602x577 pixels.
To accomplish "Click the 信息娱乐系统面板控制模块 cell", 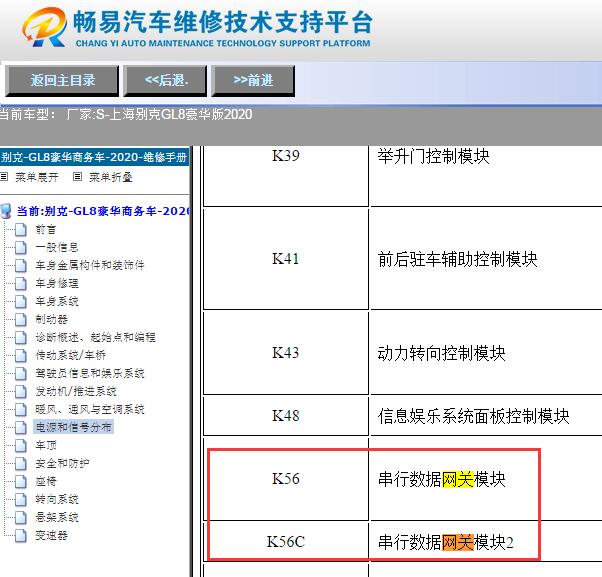I will point(486,416).
